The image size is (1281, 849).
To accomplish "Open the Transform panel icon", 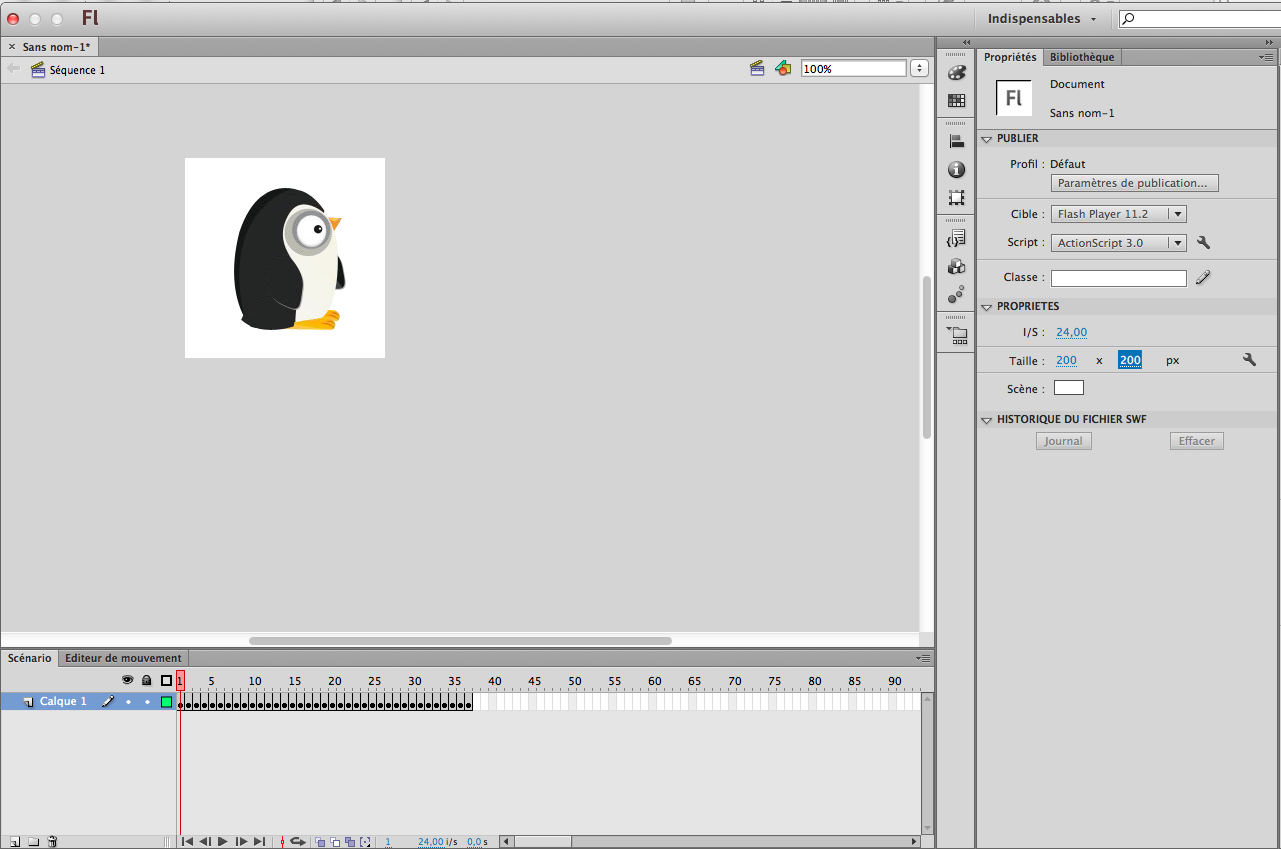I will [x=956, y=198].
